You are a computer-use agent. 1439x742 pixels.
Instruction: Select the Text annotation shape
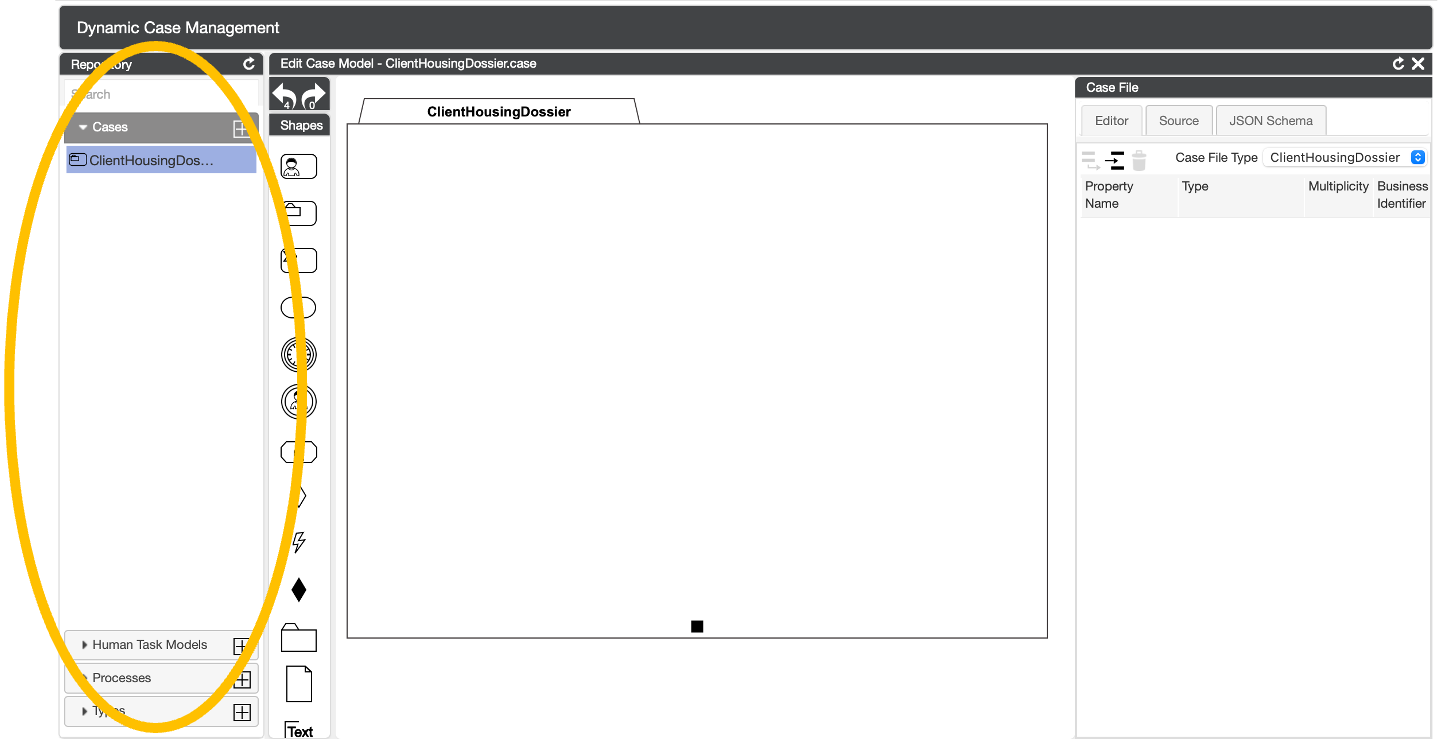point(298,730)
